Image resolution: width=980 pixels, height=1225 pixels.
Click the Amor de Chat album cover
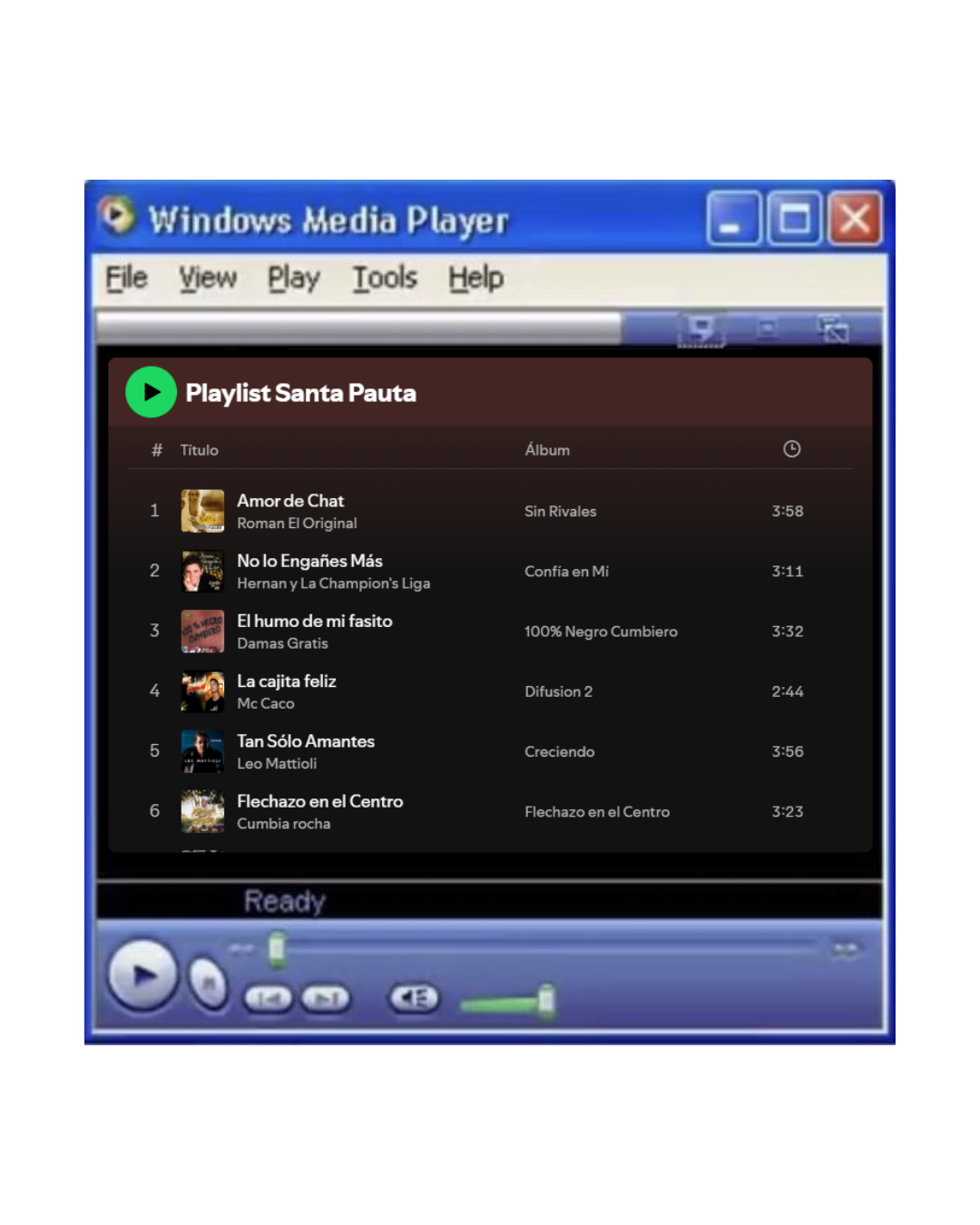click(x=202, y=511)
